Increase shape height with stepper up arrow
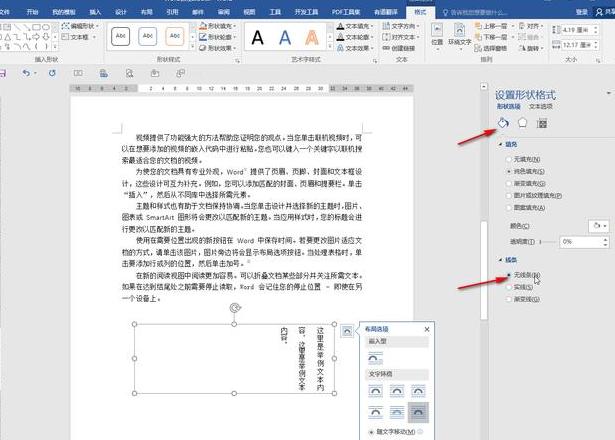Viewport: 615px width, 440px height. coord(596,27)
